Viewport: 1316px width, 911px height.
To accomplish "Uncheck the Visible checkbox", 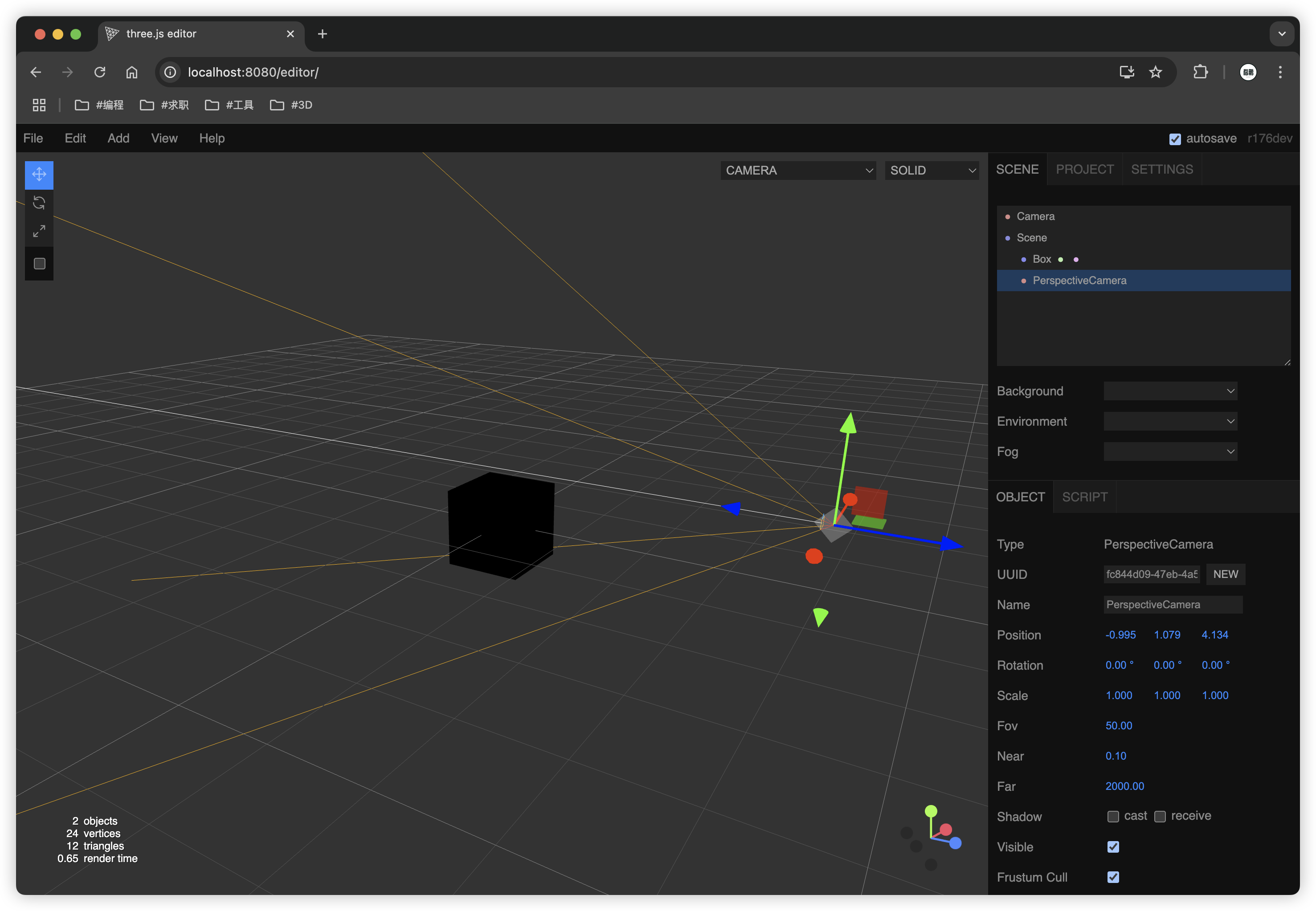I will pyautogui.click(x=1113, y=846).
